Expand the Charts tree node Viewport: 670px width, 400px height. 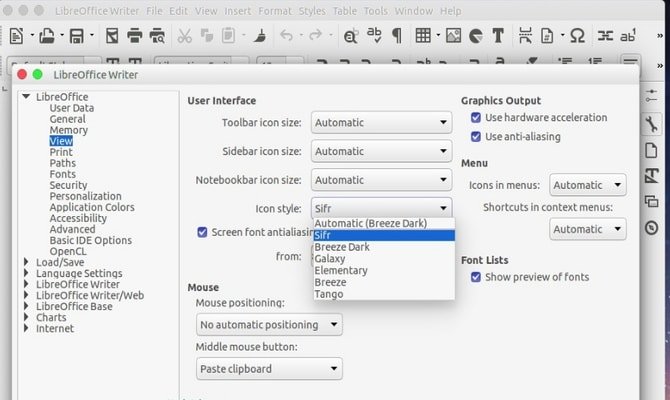26,317
